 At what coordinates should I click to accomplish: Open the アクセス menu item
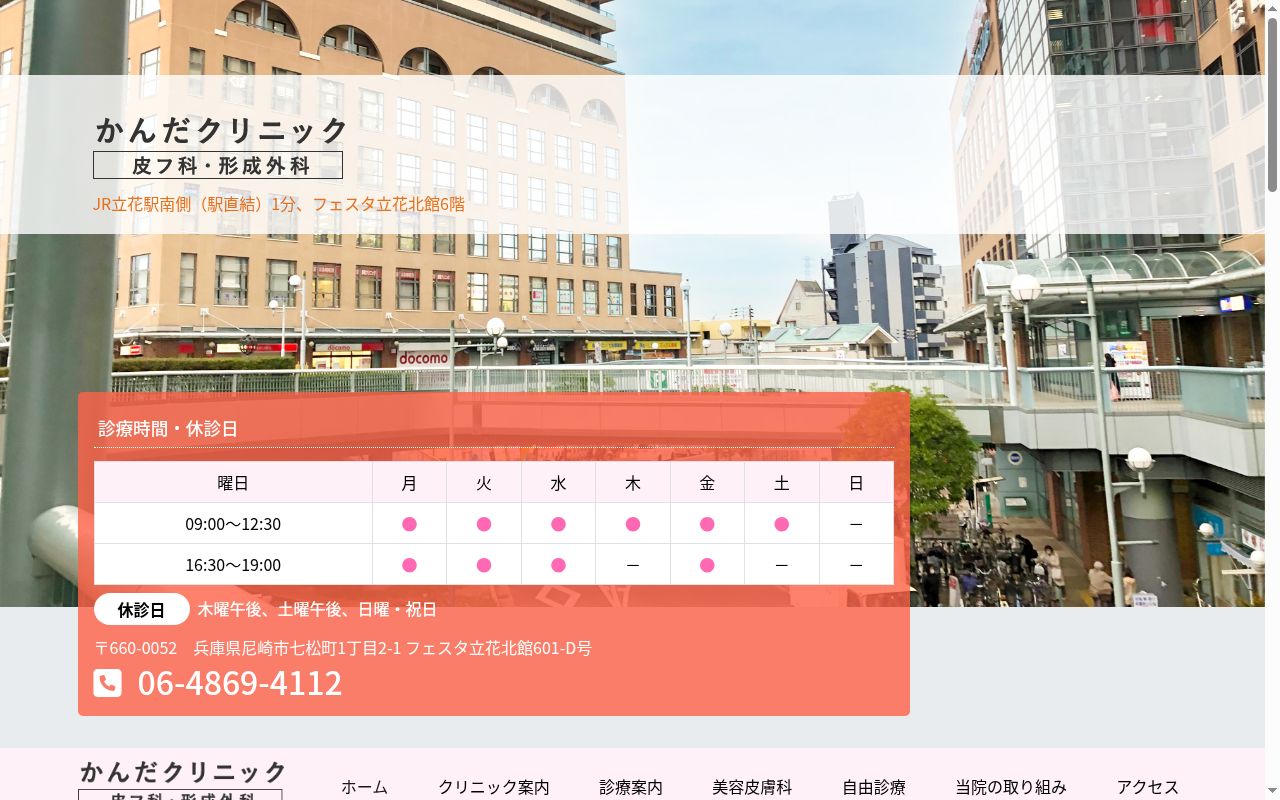[x=1148, y=787]
